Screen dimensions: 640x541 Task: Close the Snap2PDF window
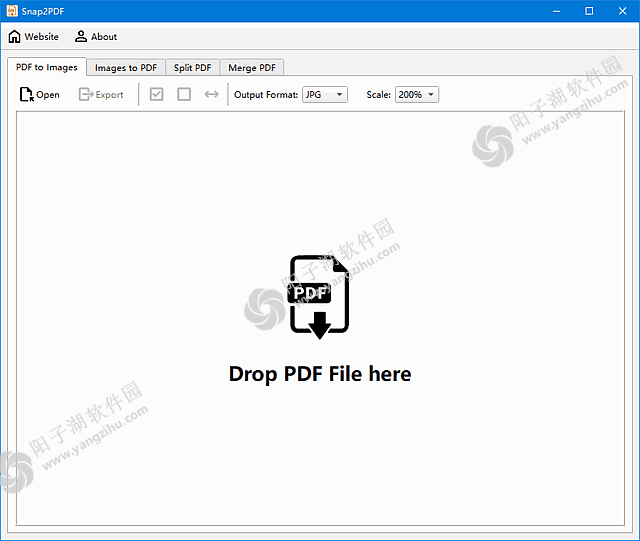pyautogui.click(x=622, y=11)
